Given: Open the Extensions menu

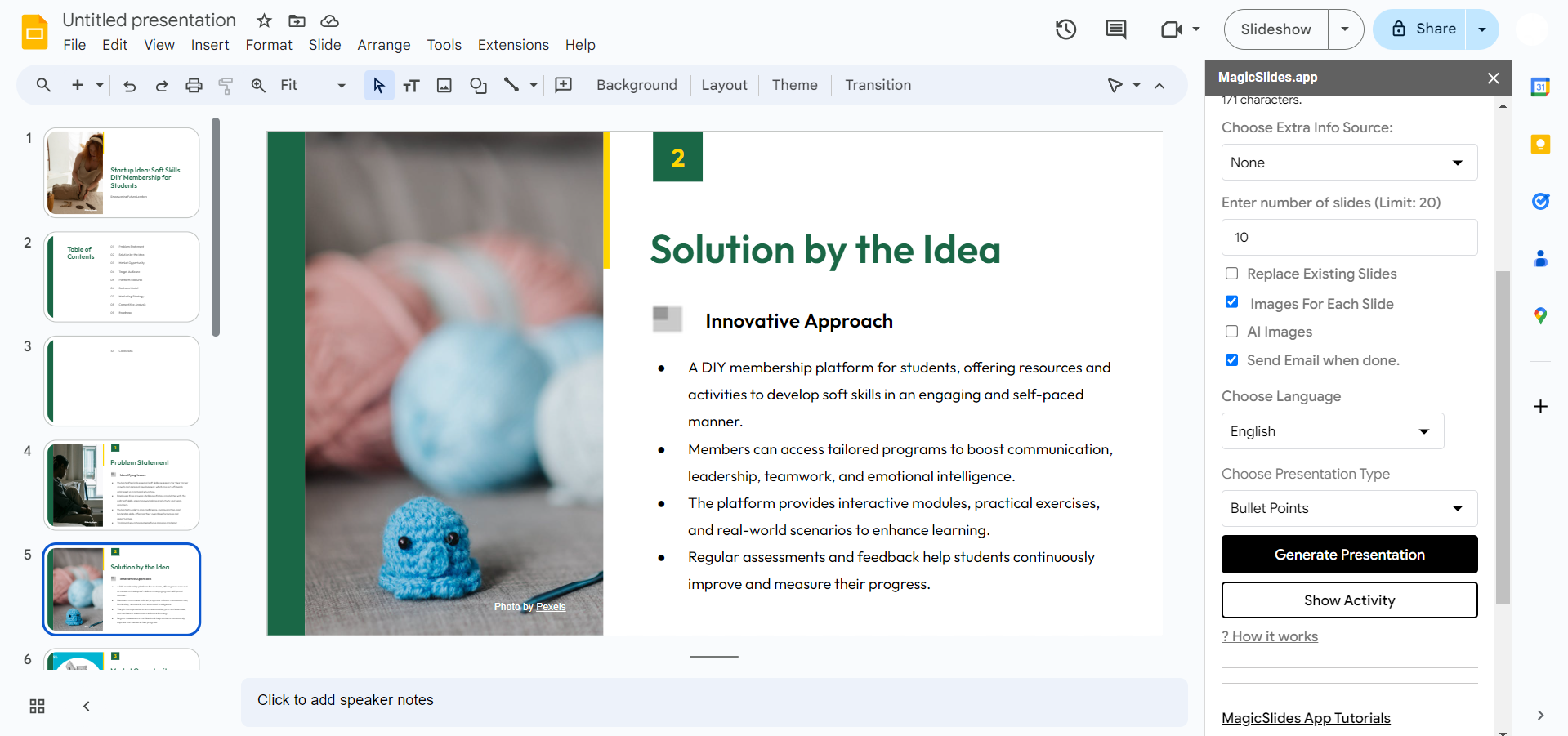Looking at the screenshot, I should tap(512, 45).
